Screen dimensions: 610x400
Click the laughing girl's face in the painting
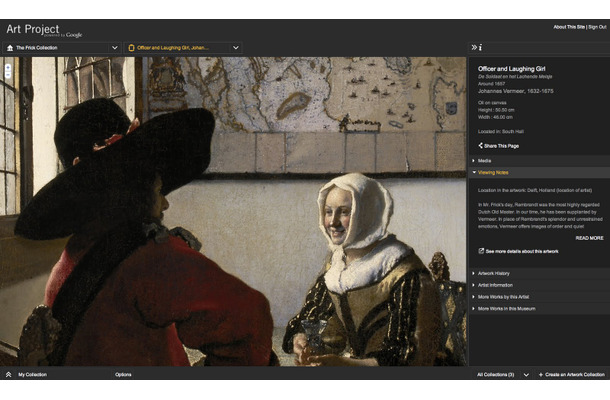click(337, 218)
